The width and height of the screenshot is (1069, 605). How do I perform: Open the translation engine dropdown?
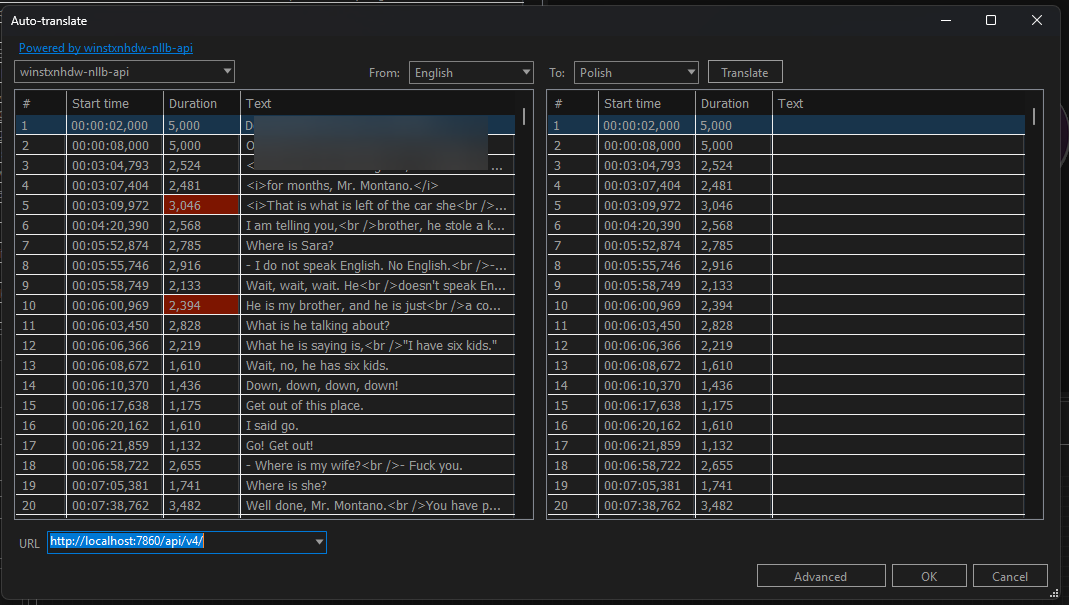coord(125,71)
